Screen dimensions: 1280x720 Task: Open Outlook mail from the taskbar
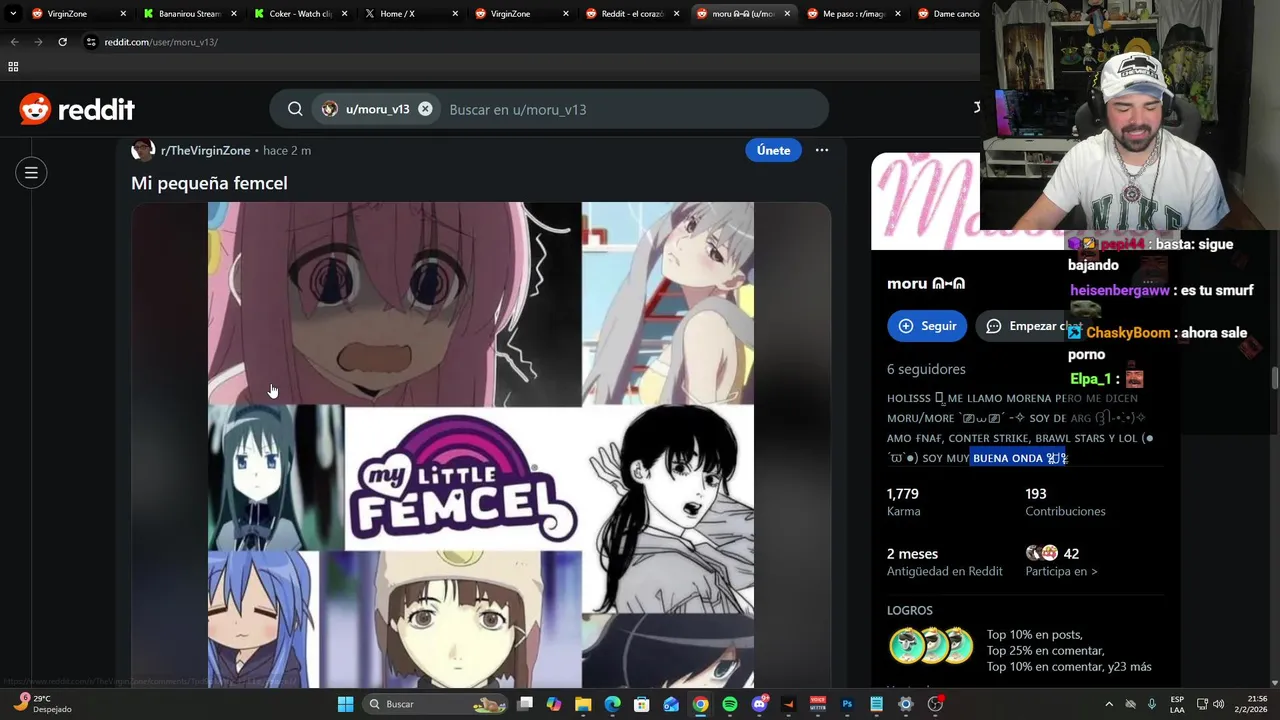(x=671, y=704)
